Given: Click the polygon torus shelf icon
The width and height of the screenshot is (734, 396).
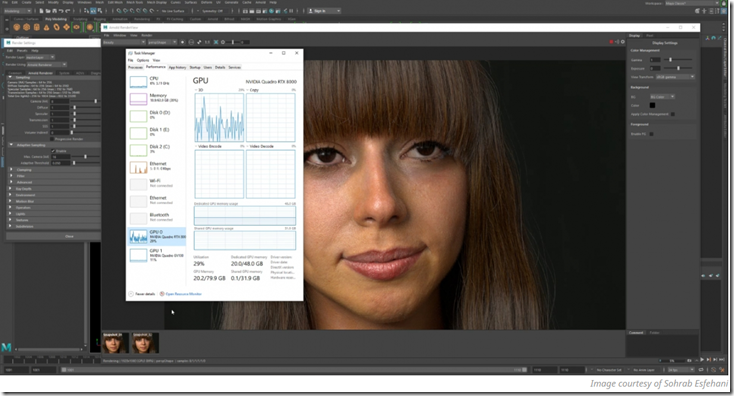Looking at the screenshot, I should coord(56,27).
